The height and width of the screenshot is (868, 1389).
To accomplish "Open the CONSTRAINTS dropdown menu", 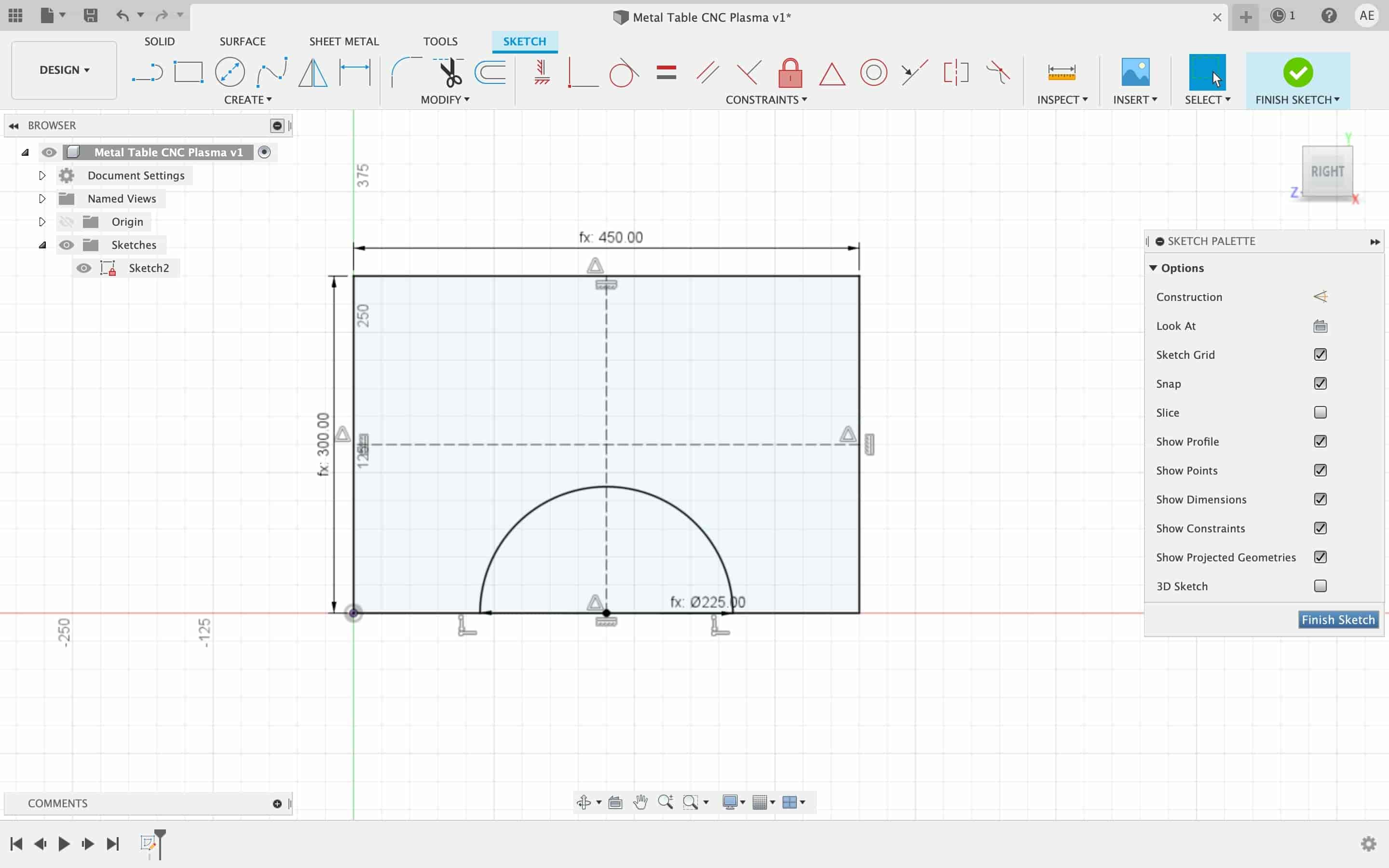I will coord(766,100).
